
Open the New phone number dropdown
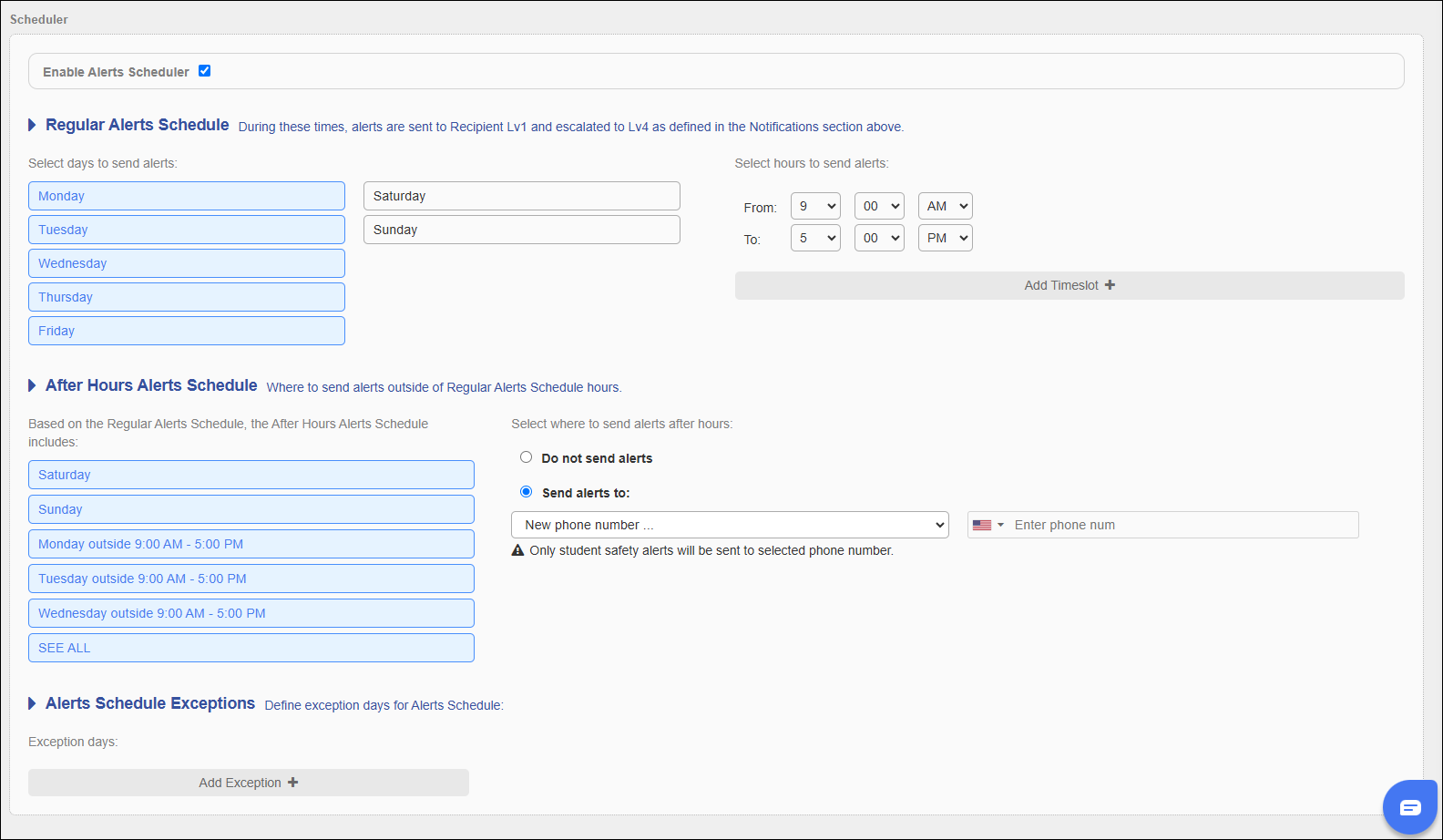pos(730,525)
